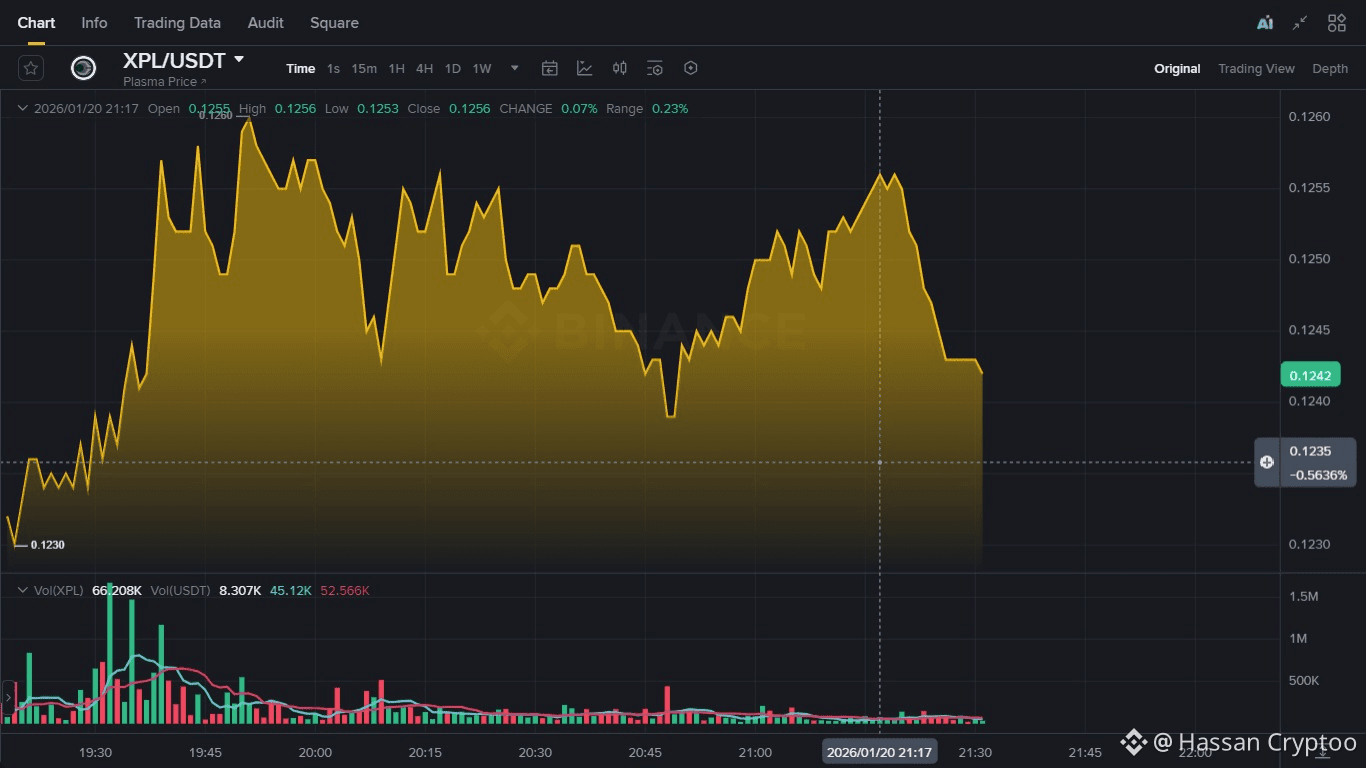Collapse the volume indicator legend chevron
Image resolution: width=1366 pixels, height=768 pixels.
tap(22, 590)
